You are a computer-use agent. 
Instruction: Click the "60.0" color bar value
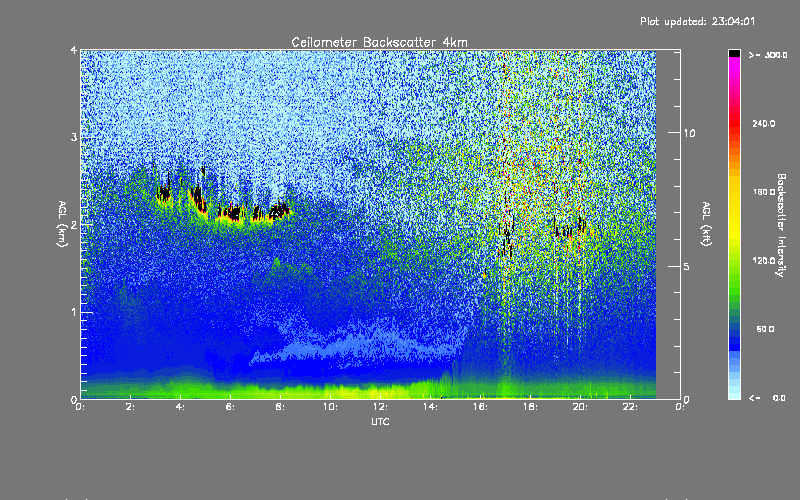click(765, 329)
